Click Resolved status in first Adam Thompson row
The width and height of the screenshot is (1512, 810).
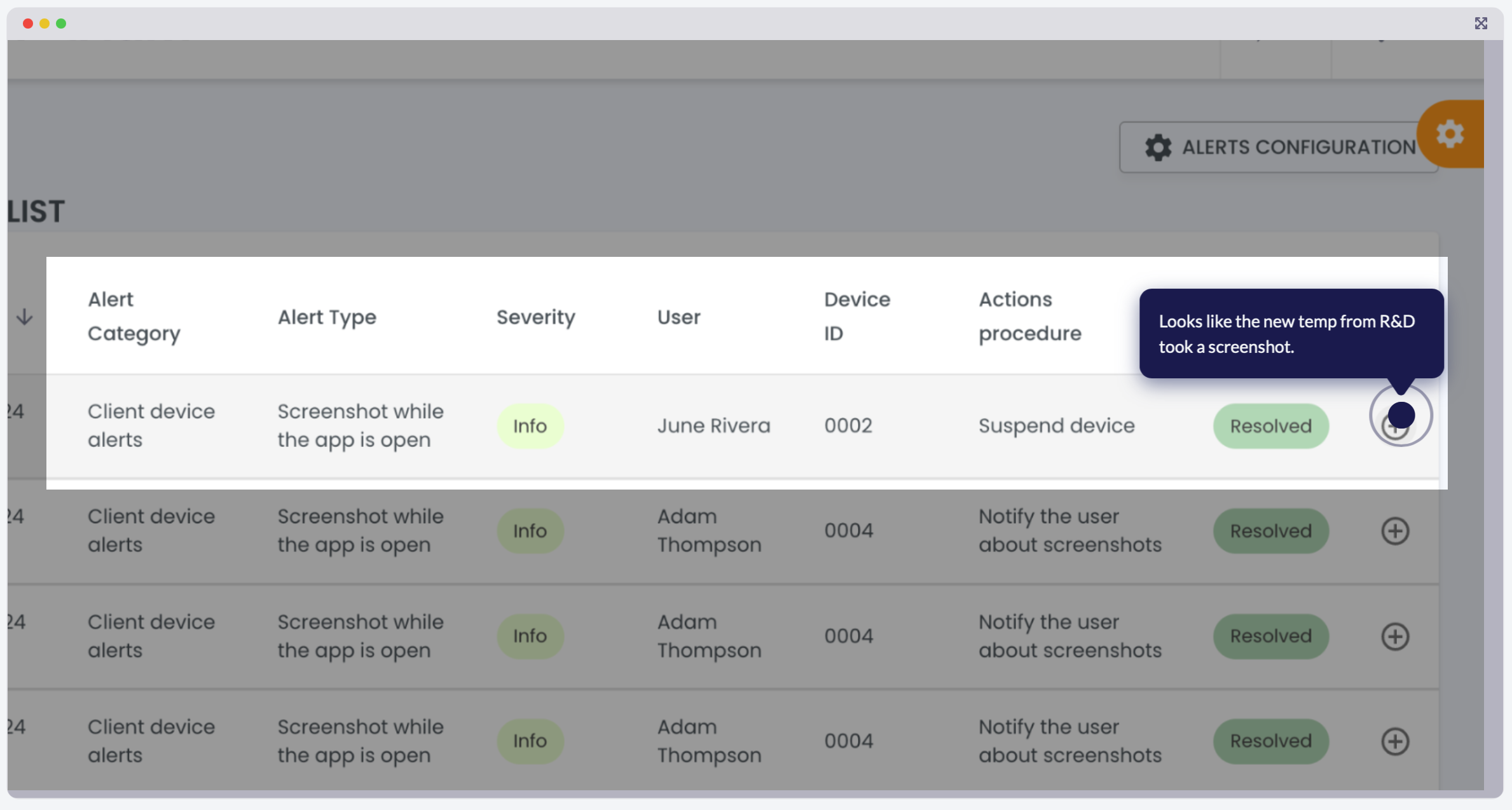pos(1271,531)
